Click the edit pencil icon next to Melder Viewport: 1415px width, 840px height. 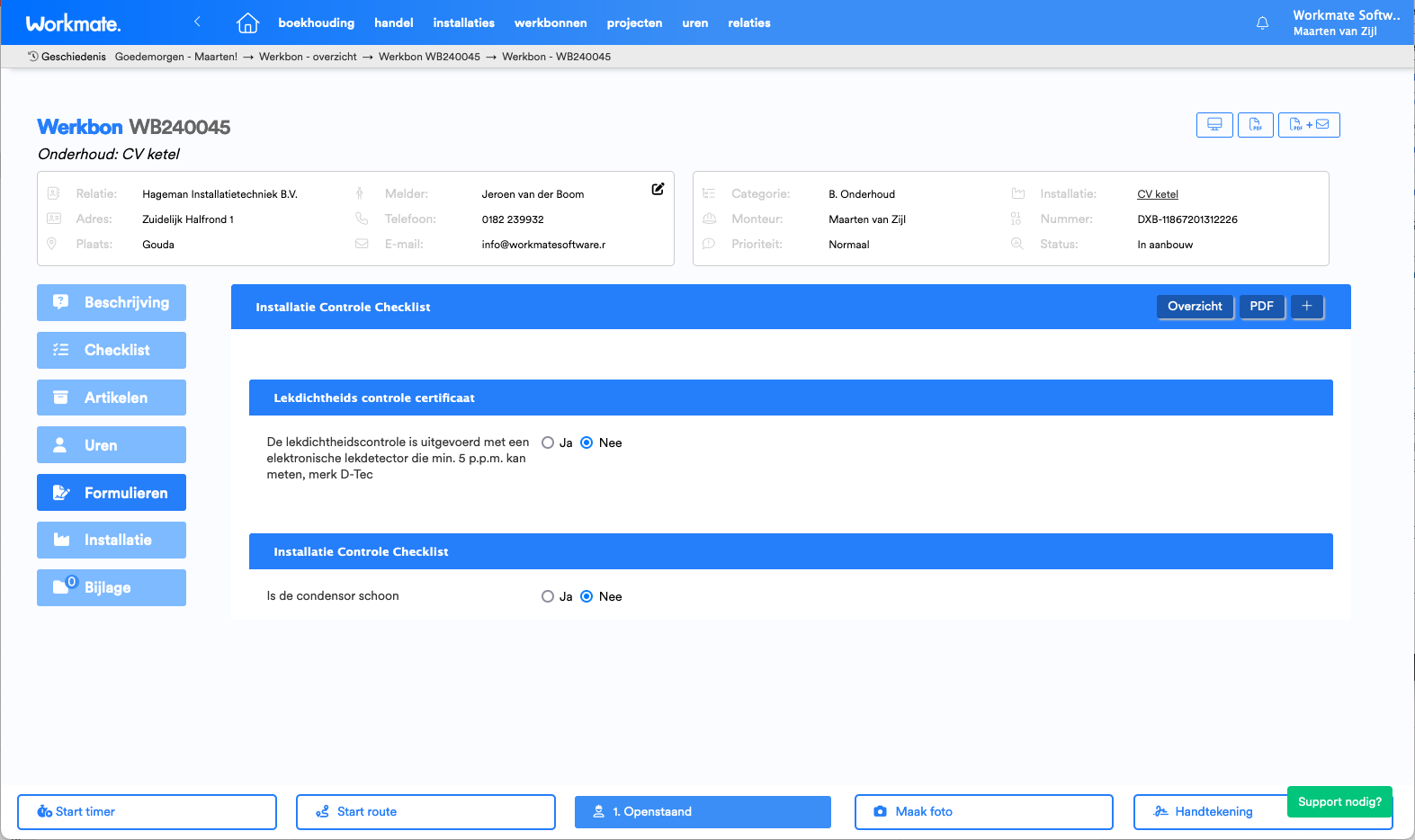coord(658,189)
